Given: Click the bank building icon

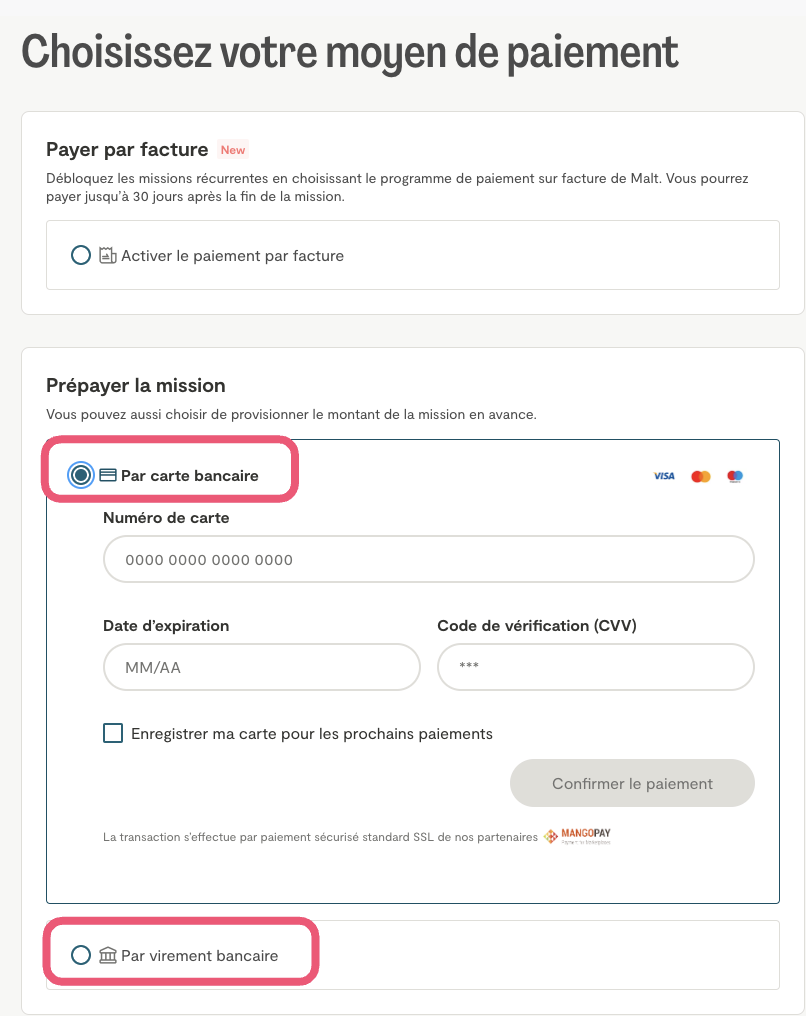Looking at the screenshot, I should [x=108, y=956].
